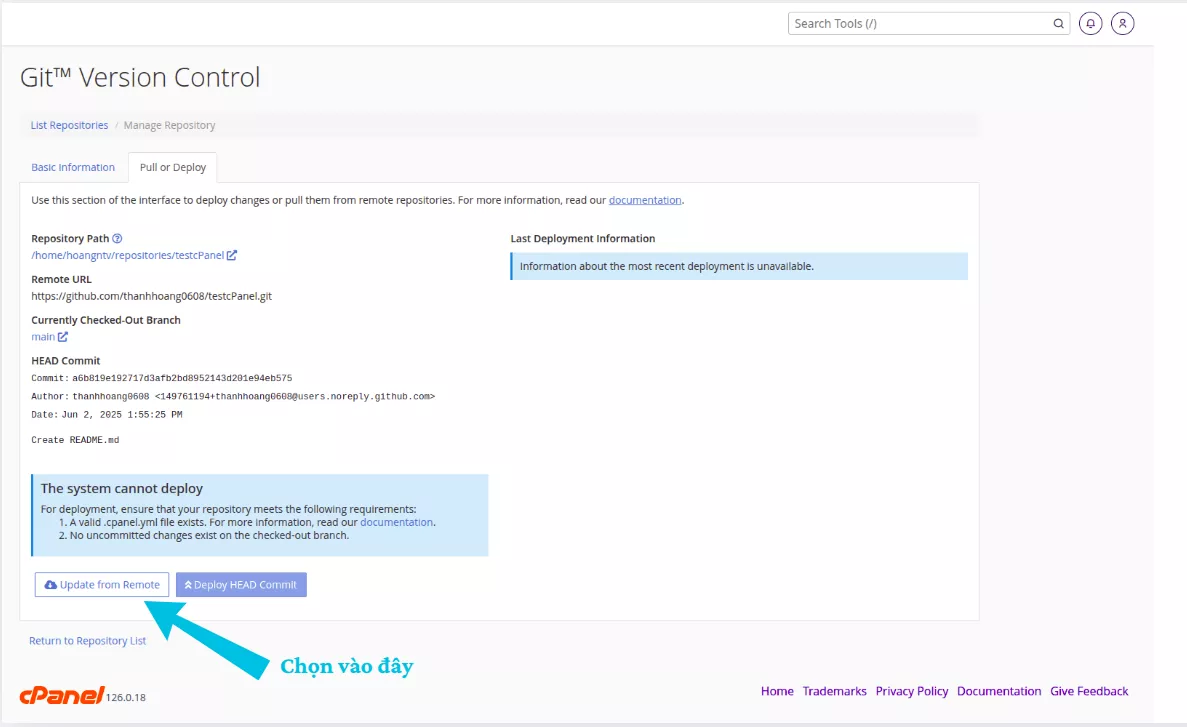
Task: Click the notifications bell icon
Action: click(x=1091, y=23)
